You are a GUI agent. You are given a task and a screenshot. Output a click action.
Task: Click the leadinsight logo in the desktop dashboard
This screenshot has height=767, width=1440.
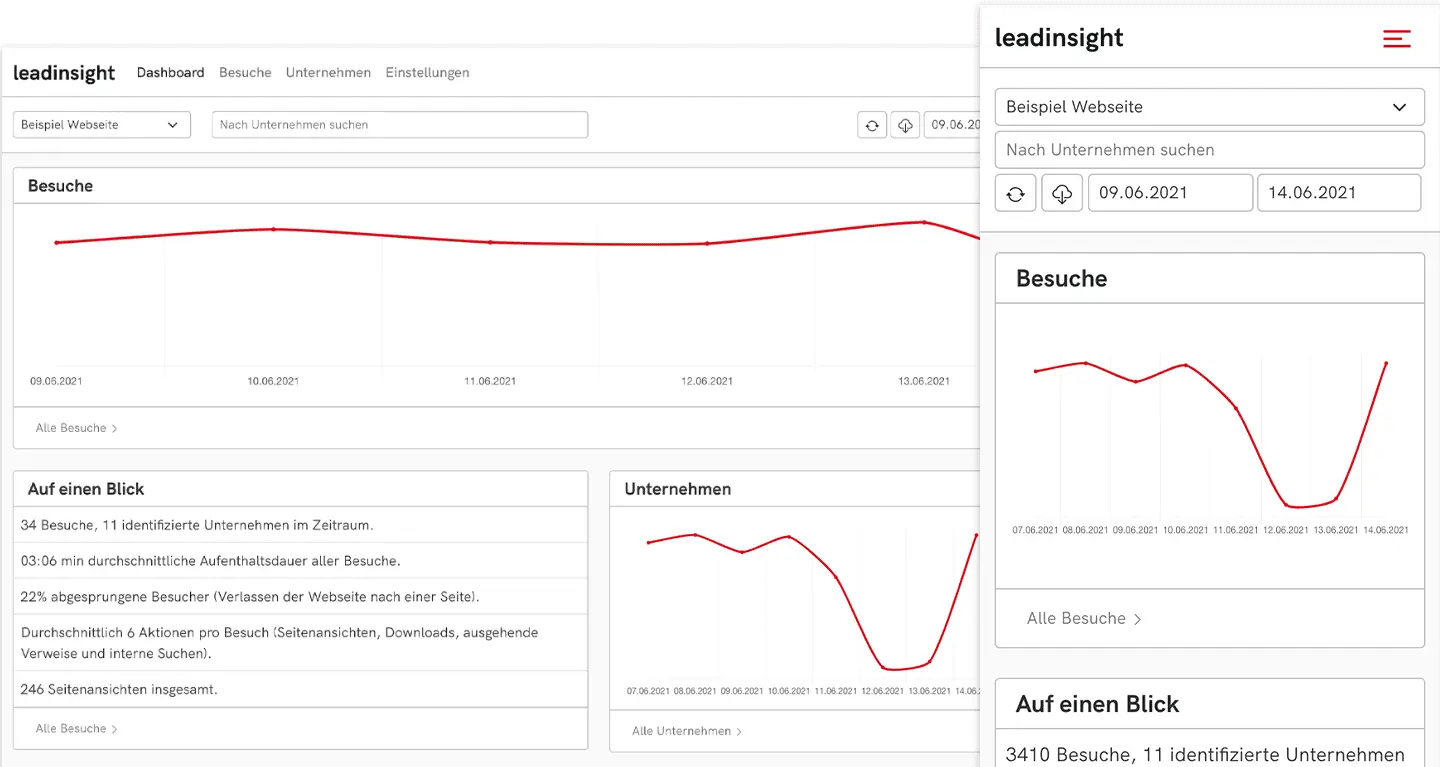click(x=64, y=73)
